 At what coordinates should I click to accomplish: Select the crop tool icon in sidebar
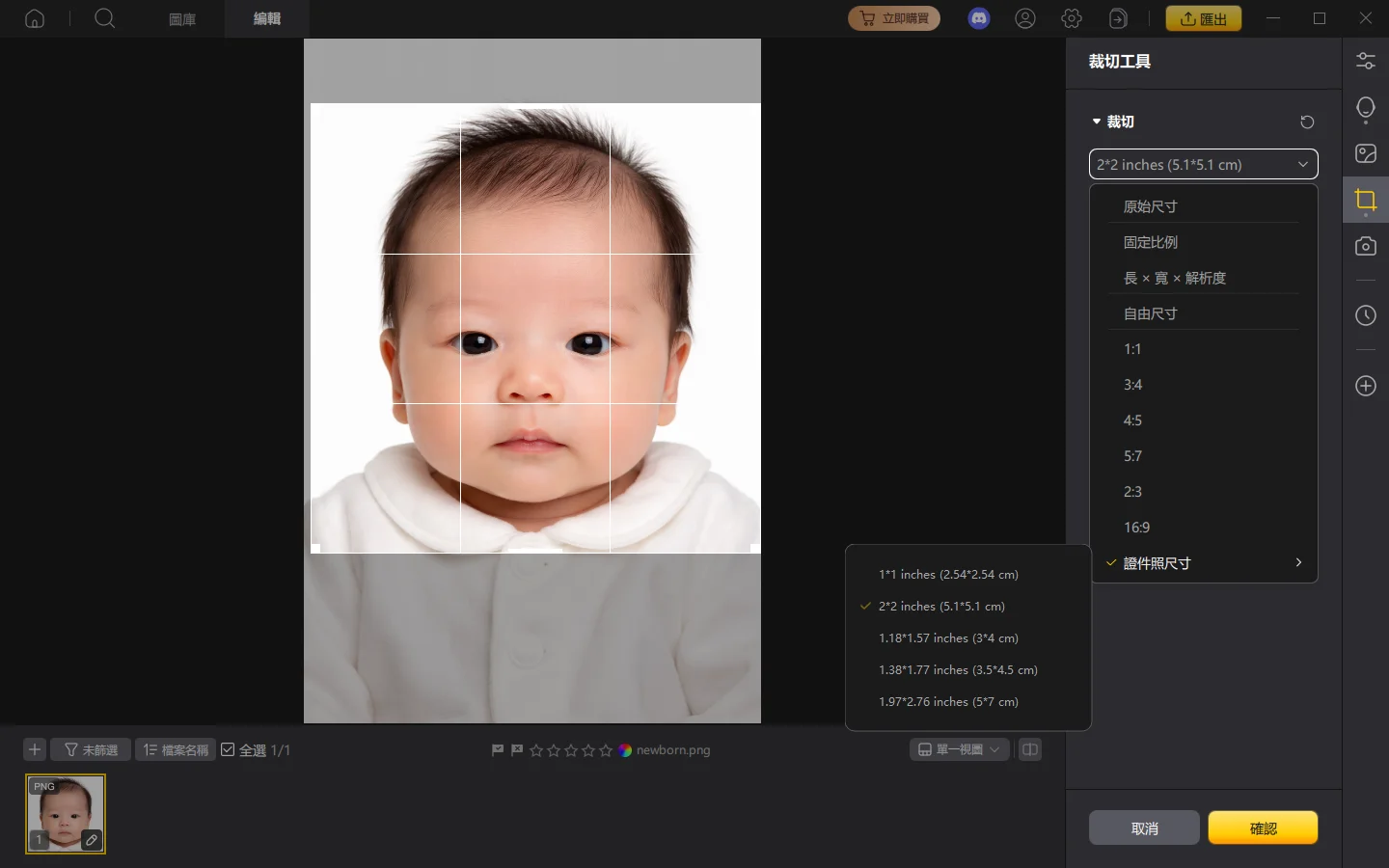point(1366,200)
